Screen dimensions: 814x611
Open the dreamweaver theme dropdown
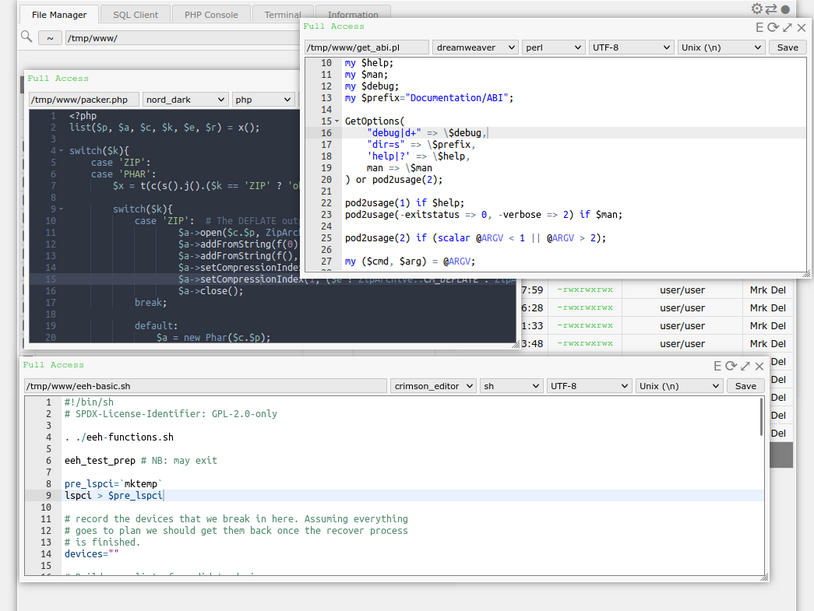[x=475, y=47]
